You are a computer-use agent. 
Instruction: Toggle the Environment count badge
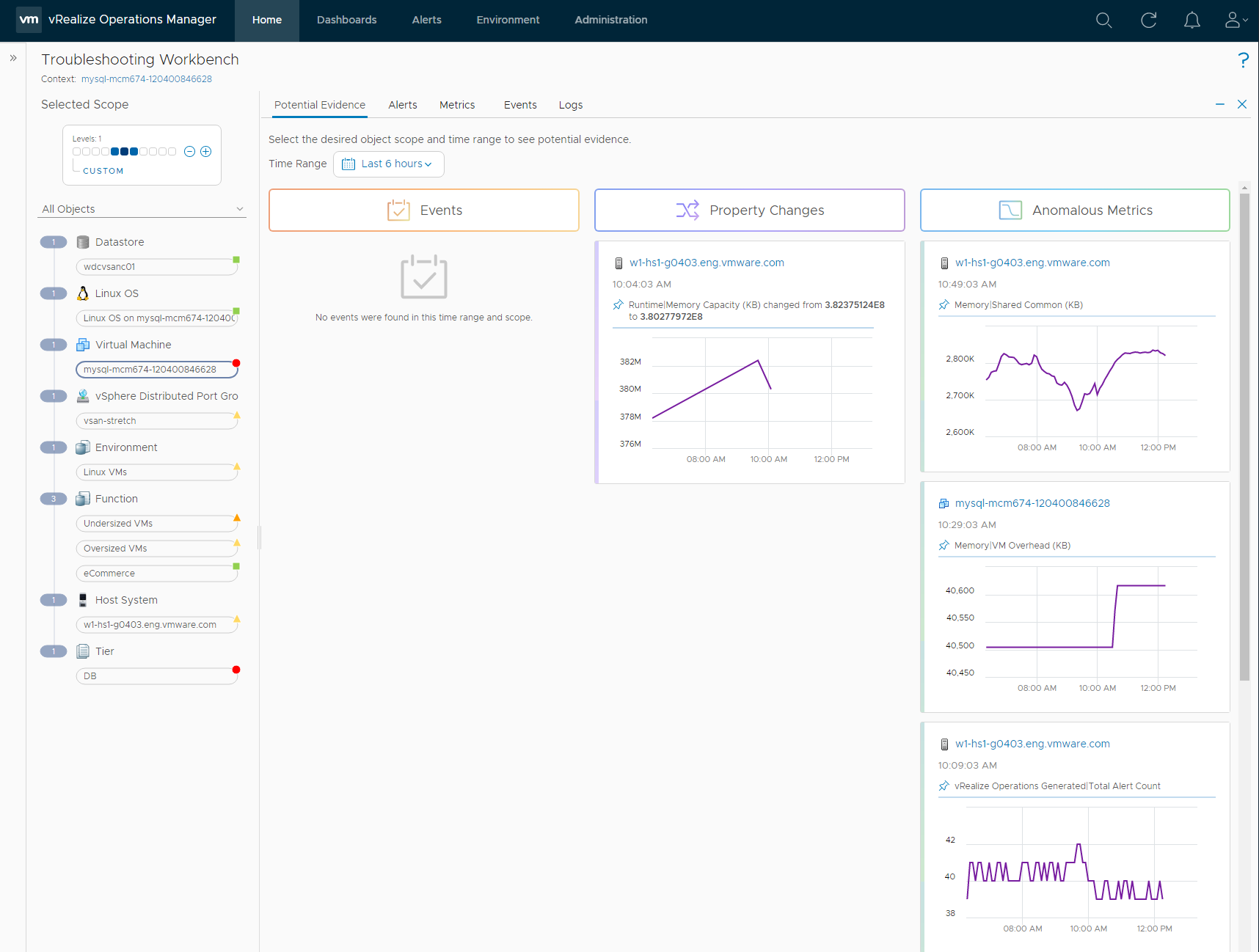coord(54,447)
